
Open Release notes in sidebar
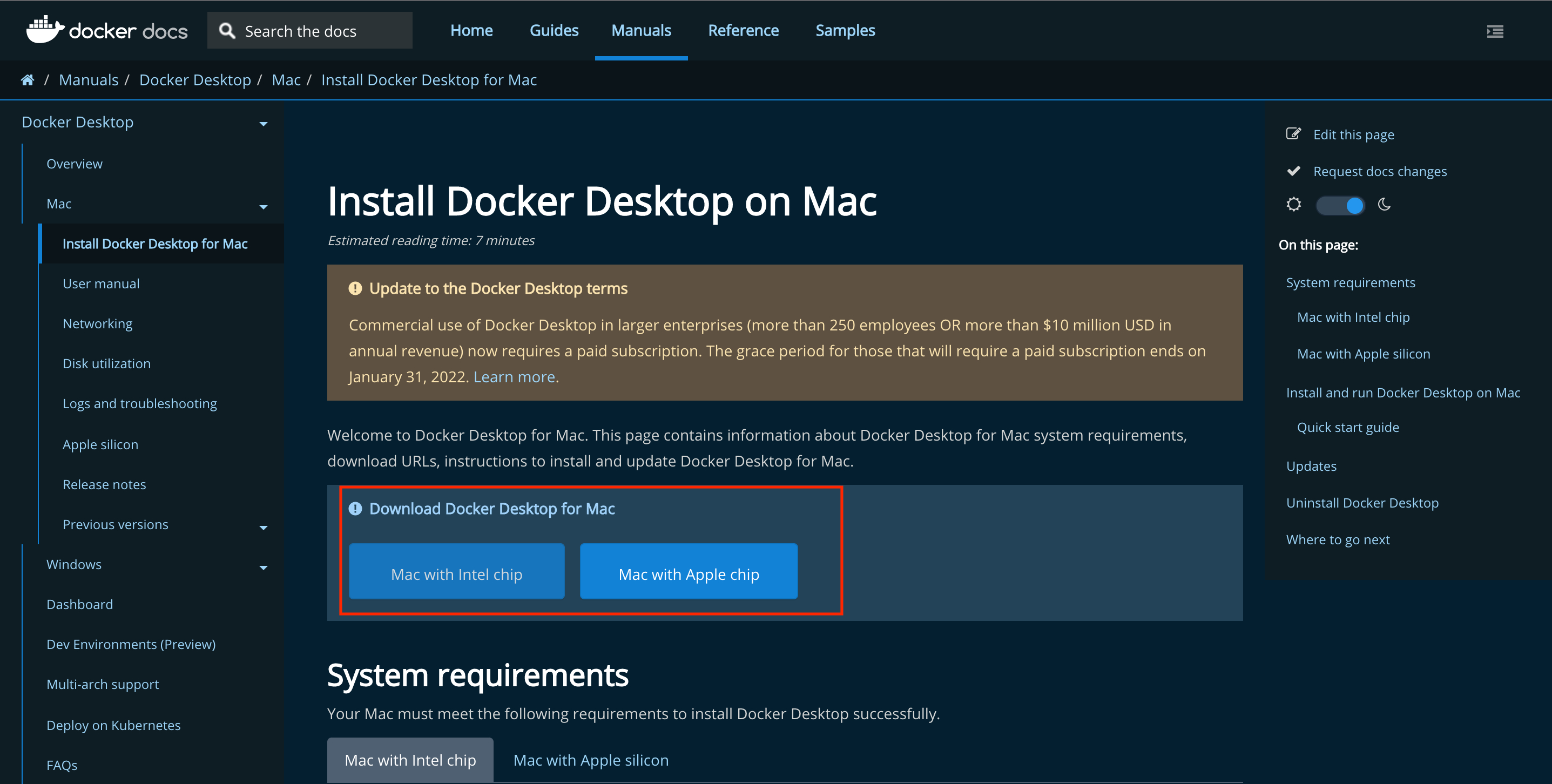click(104, 484)
